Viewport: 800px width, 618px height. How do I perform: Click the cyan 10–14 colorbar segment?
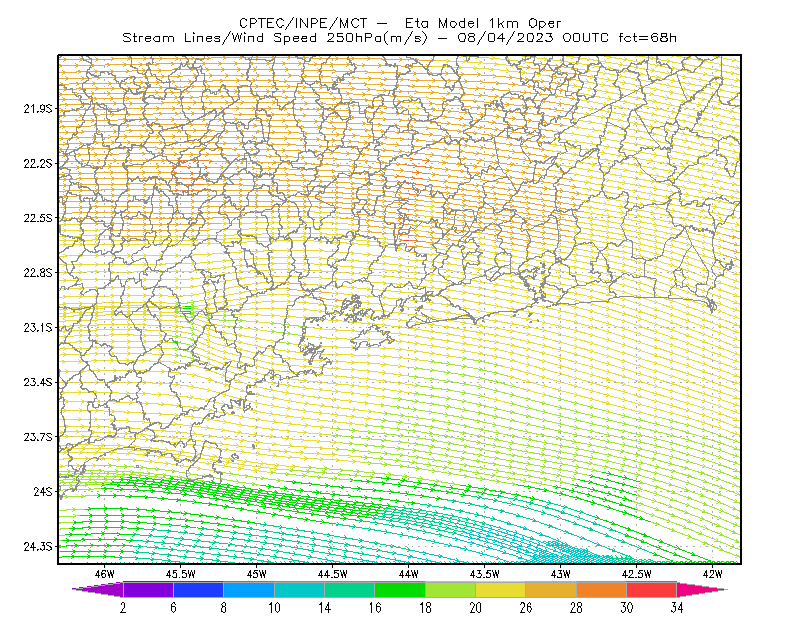299,589
